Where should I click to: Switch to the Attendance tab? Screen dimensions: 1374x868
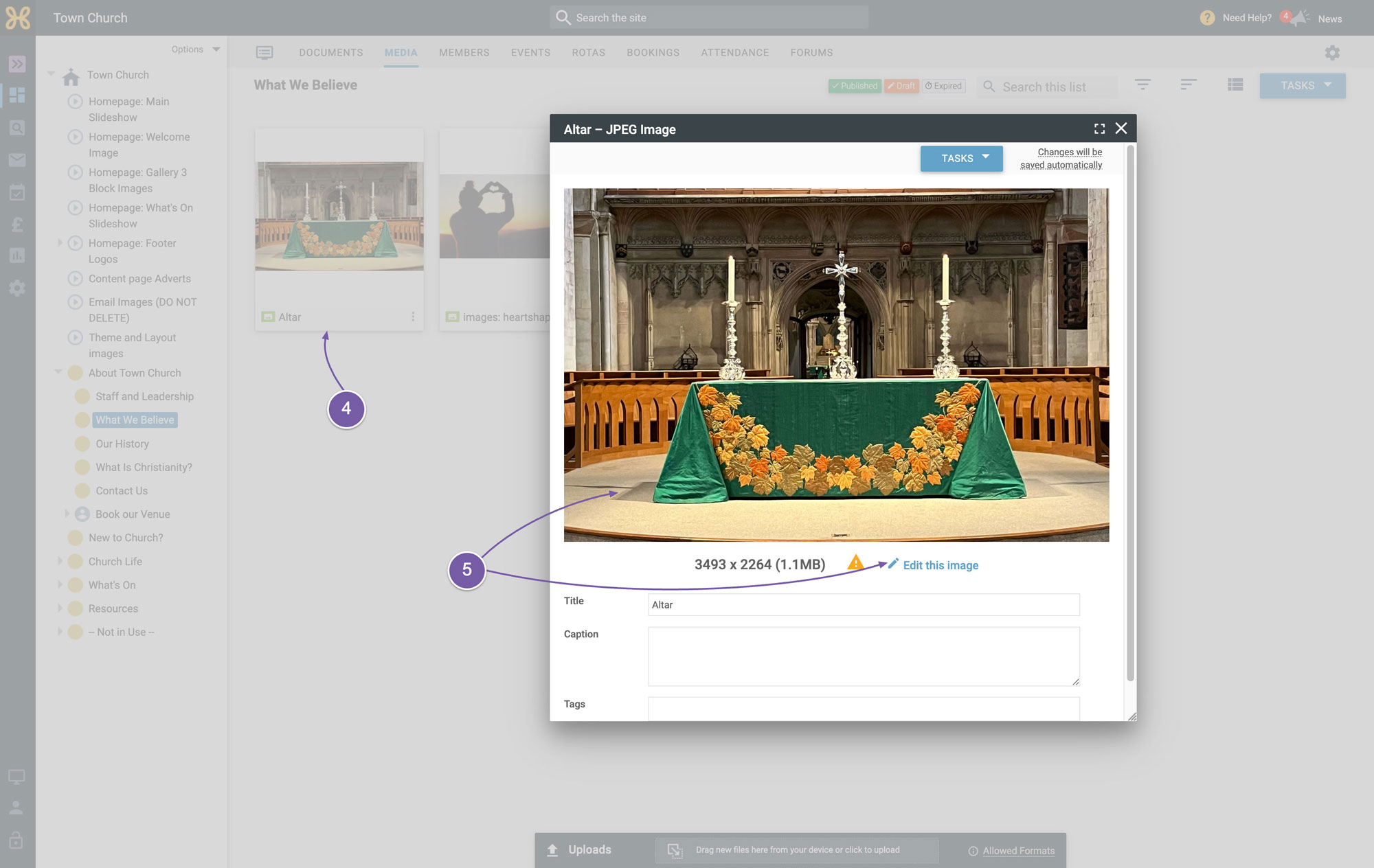tap(735, 53)
